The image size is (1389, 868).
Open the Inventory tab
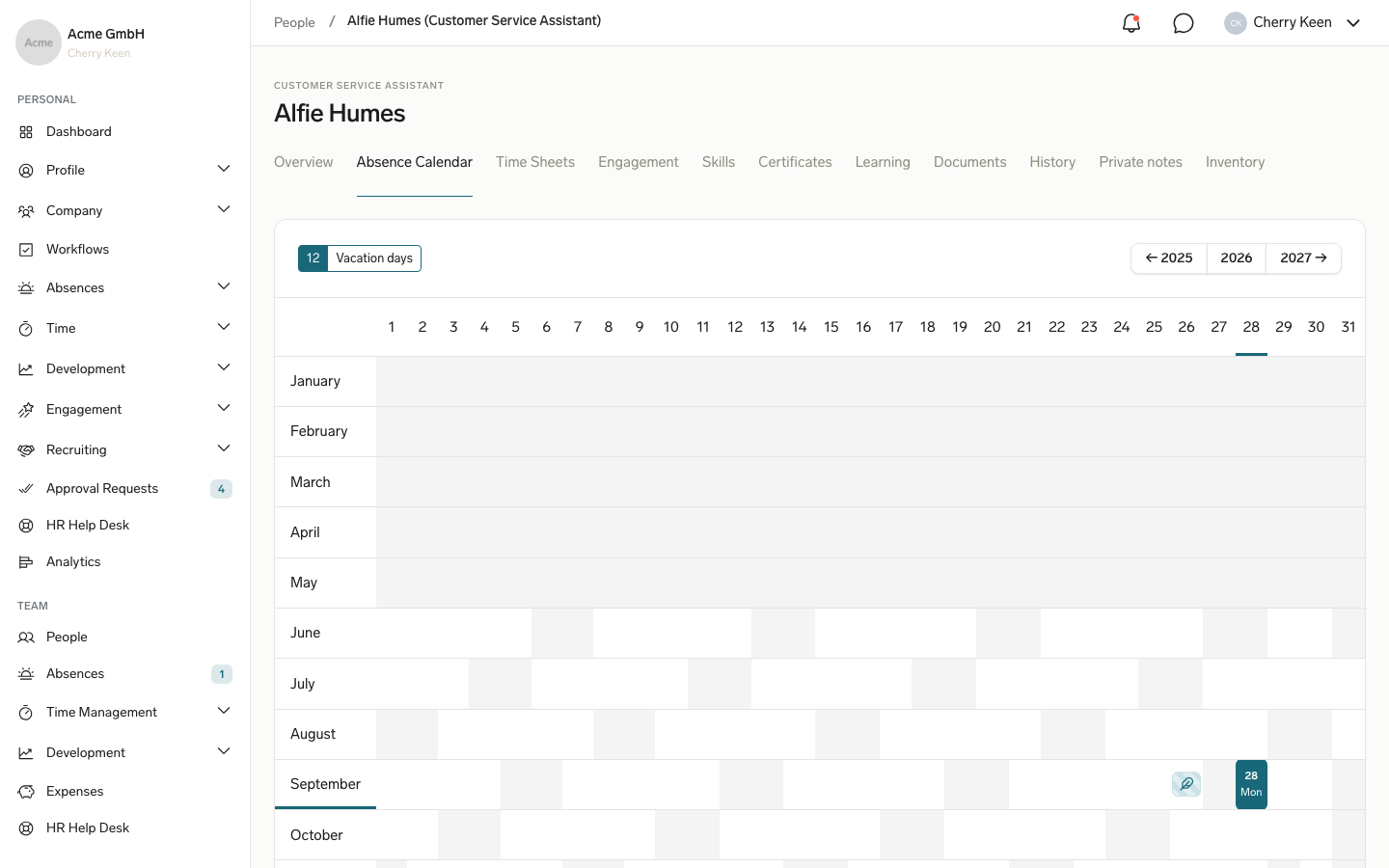(x=1235, y=162)
